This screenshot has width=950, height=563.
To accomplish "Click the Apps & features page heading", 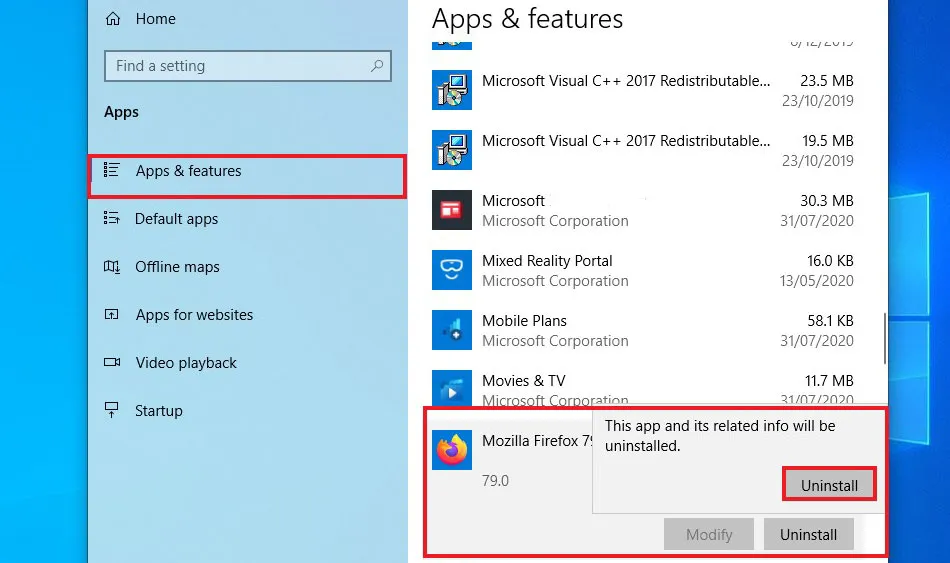I will 527,19.
